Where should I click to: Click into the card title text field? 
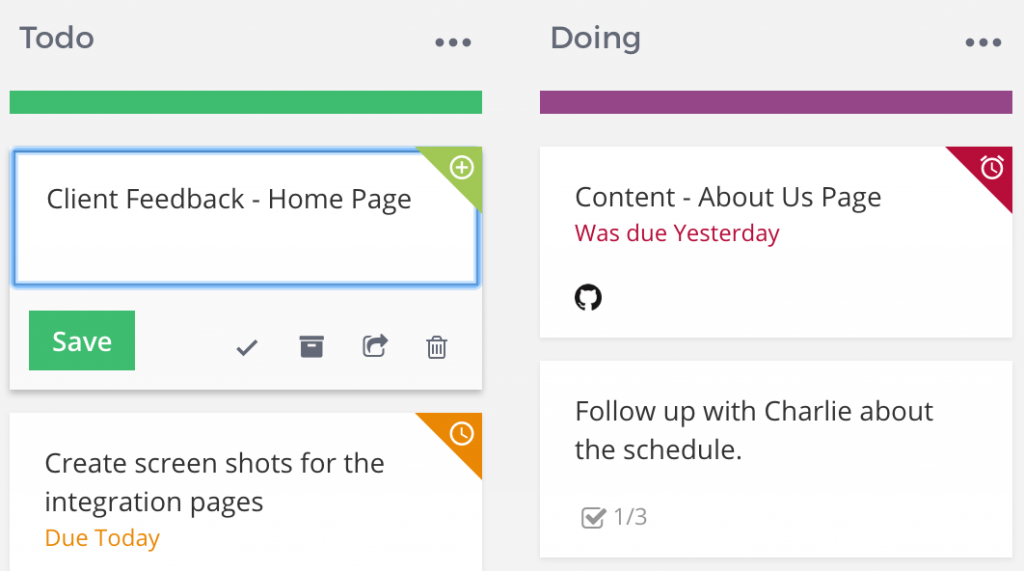[x=246, y=218]
